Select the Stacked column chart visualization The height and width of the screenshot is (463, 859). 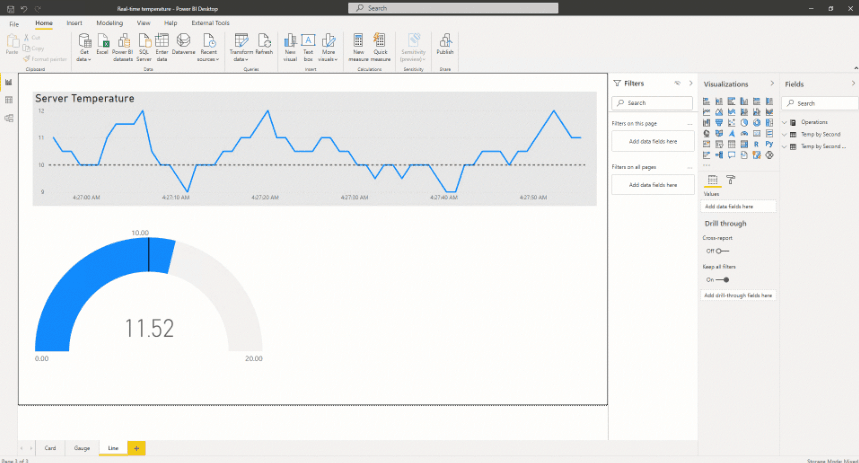coord(719,101)
